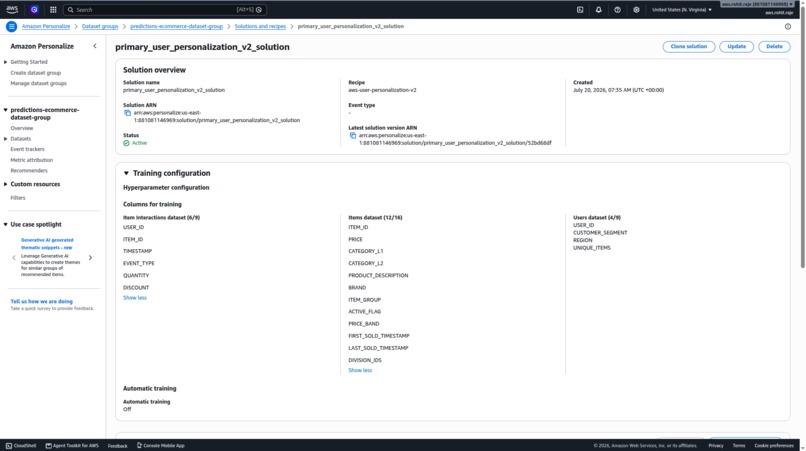This screenshot has width=806, height=451.
Task: Open the notifications bell
Action: click(x=598, y=9)
